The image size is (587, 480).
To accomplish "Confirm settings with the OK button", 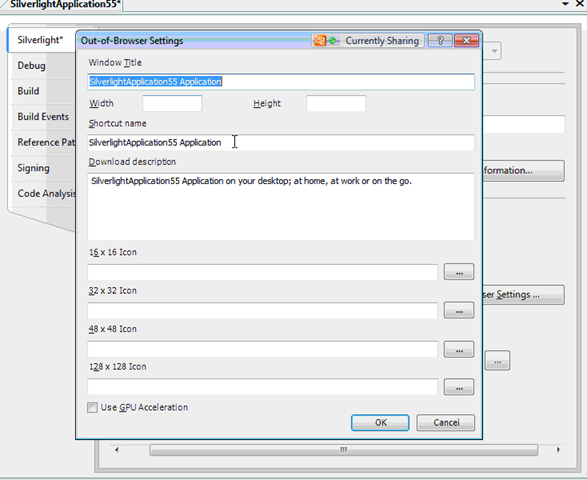I will pos(380,422).
